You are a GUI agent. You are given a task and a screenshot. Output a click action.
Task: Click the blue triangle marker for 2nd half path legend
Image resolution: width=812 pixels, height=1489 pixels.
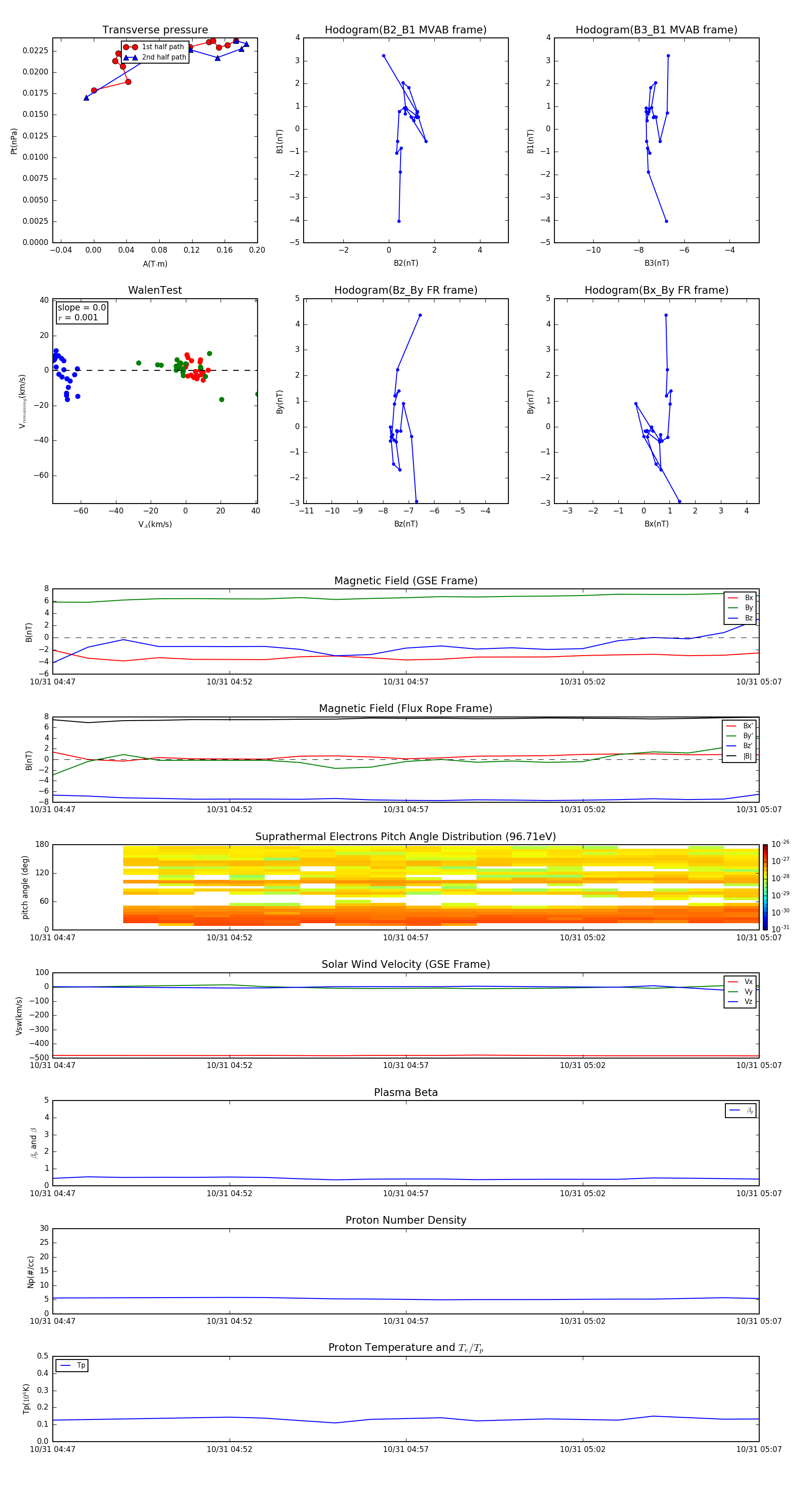tap(130, 57)
